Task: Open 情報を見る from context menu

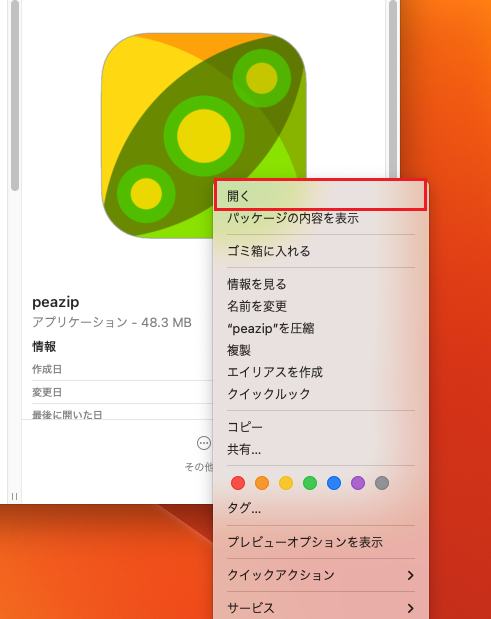Action: [320, 284]
